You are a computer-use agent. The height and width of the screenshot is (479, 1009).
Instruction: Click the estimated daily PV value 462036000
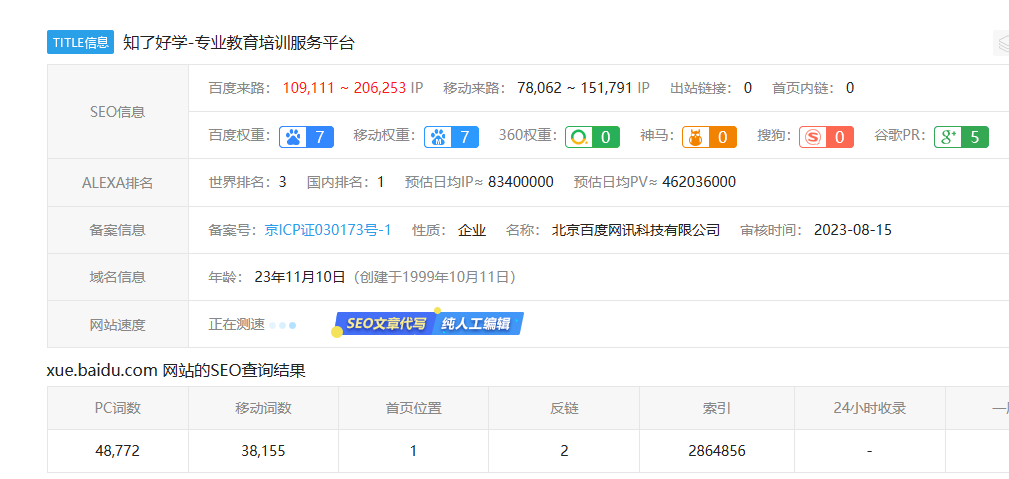click(699, 182)
